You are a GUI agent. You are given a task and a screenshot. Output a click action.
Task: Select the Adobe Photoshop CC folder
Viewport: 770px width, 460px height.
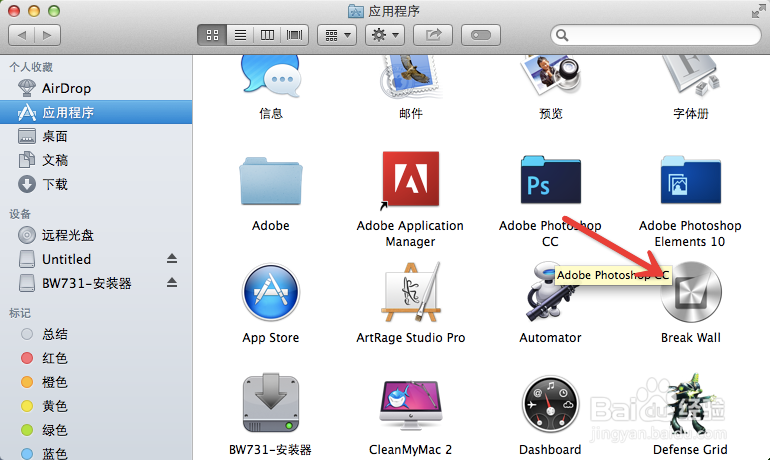[x=550, y=180]
